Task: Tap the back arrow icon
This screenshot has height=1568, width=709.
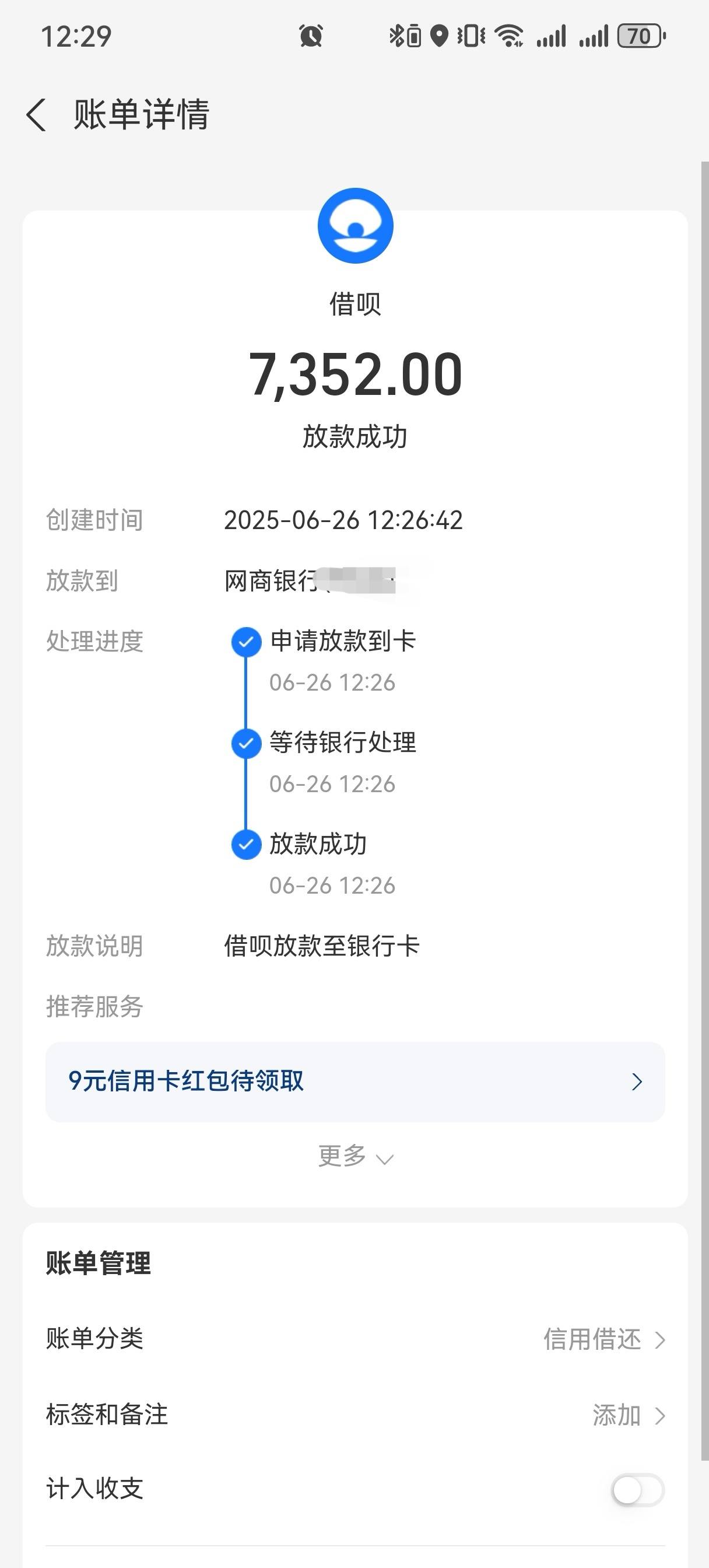Action: [x=36, y=114]
